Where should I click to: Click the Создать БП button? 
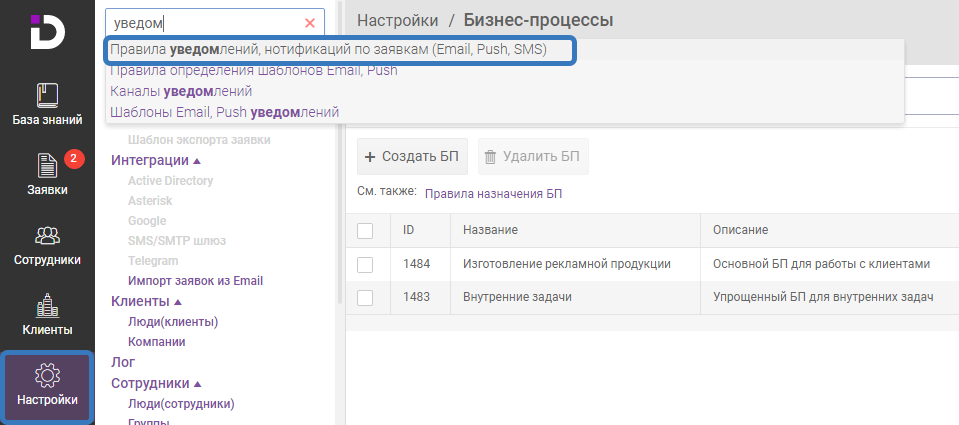click(412, 157)
